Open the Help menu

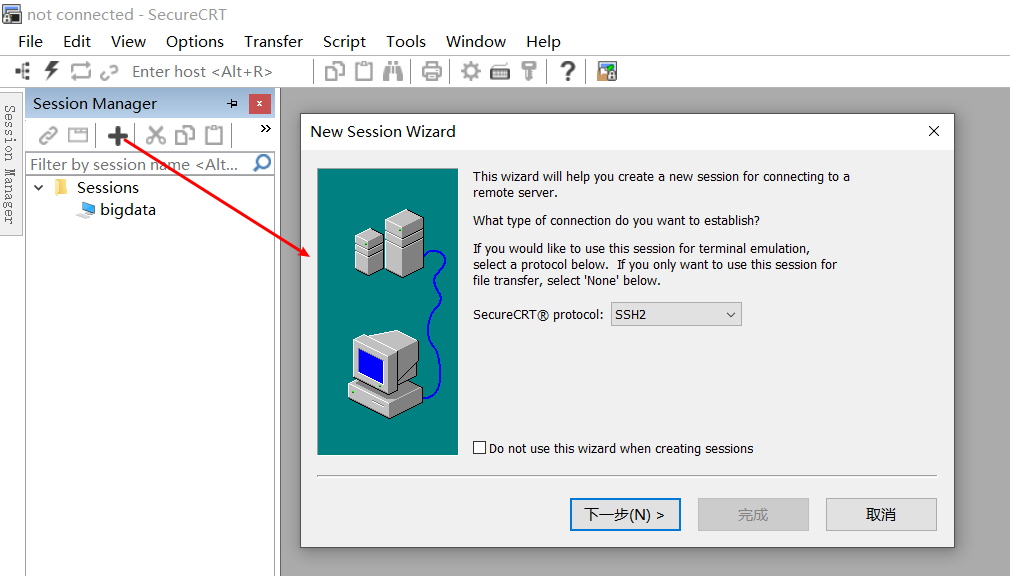[543, 42]
